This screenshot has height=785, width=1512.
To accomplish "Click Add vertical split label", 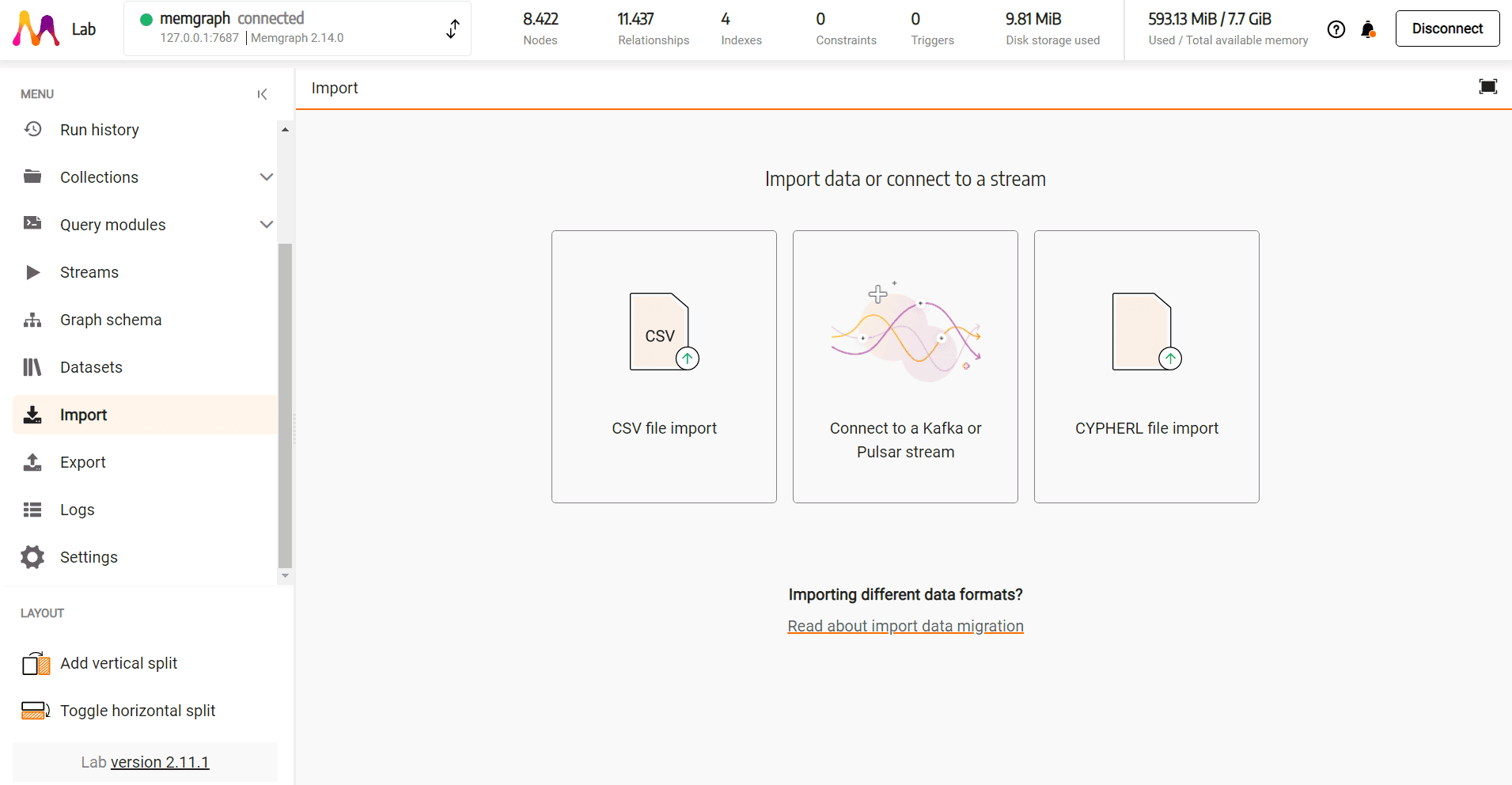I will (119, 663).
